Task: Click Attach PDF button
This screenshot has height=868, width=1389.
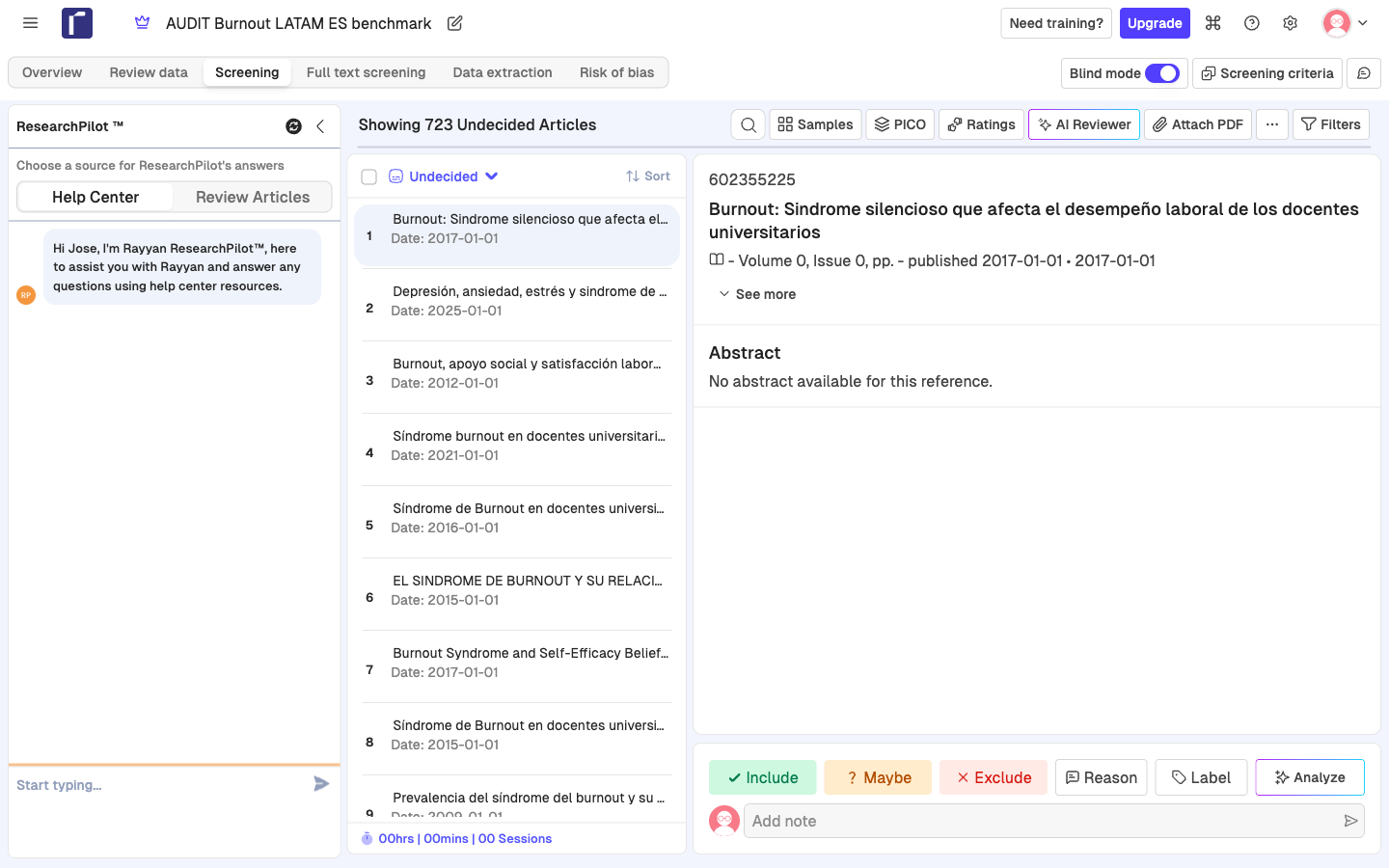Action: pos(1198,124)
